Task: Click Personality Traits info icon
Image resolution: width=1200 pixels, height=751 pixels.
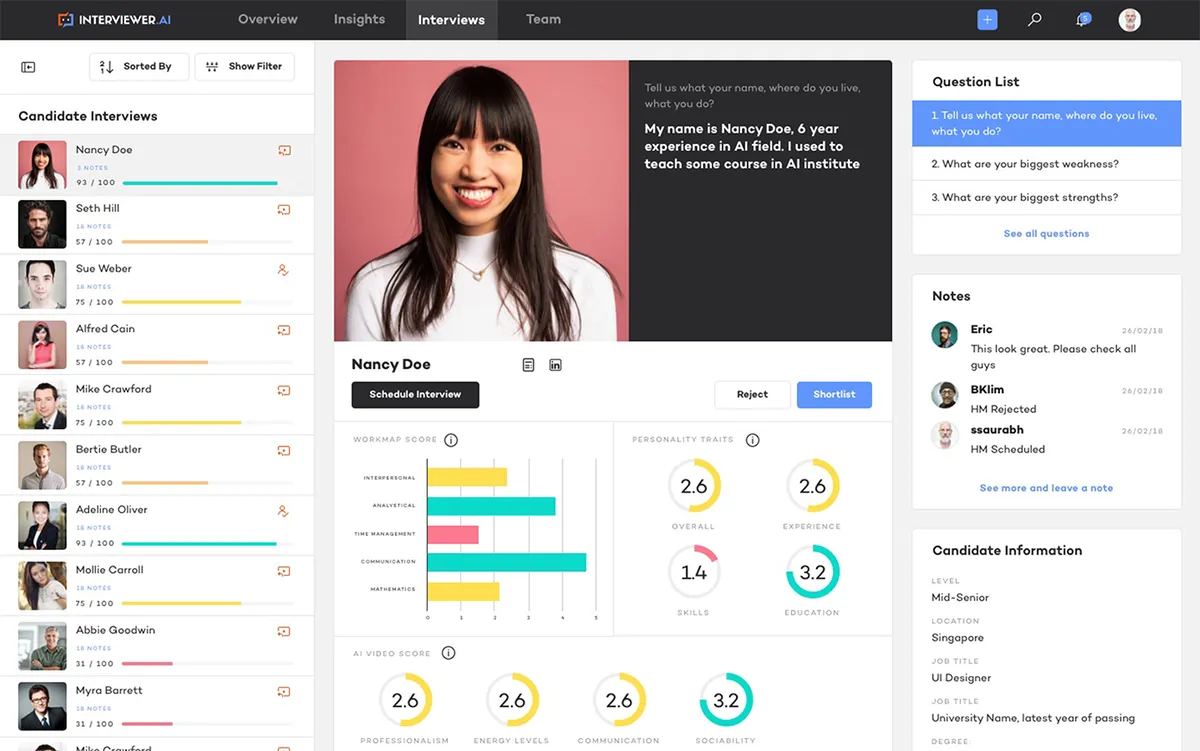Action: 753,440
